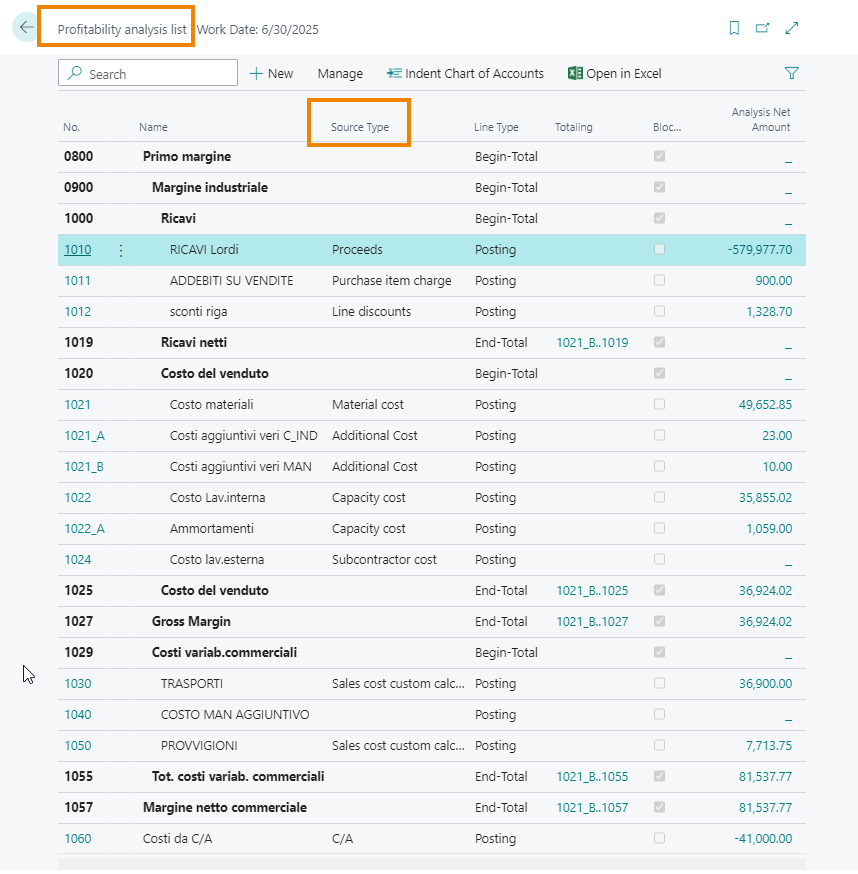858x874 pixels.
Task: Click Margine netto commerciale row name
Action: click(x=225, y=808)
